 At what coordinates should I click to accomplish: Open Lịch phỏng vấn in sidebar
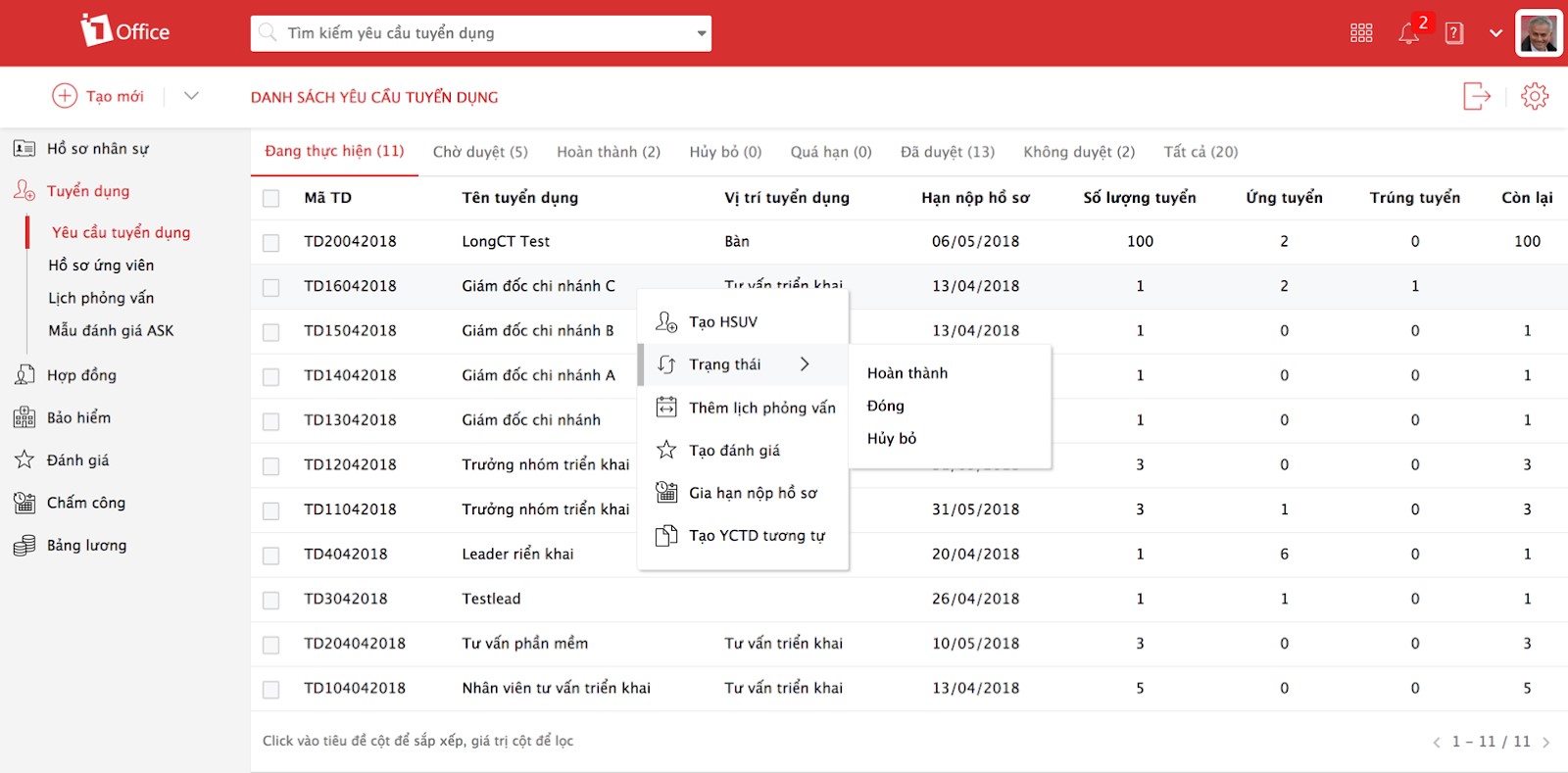101,298
